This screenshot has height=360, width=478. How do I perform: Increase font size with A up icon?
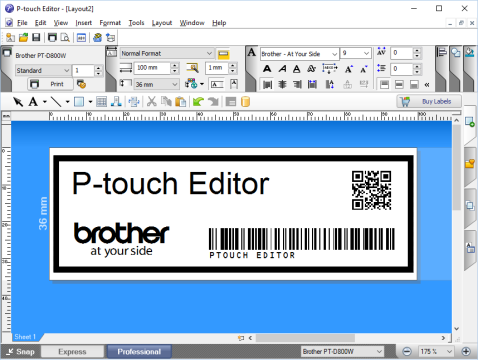point(349,69)
